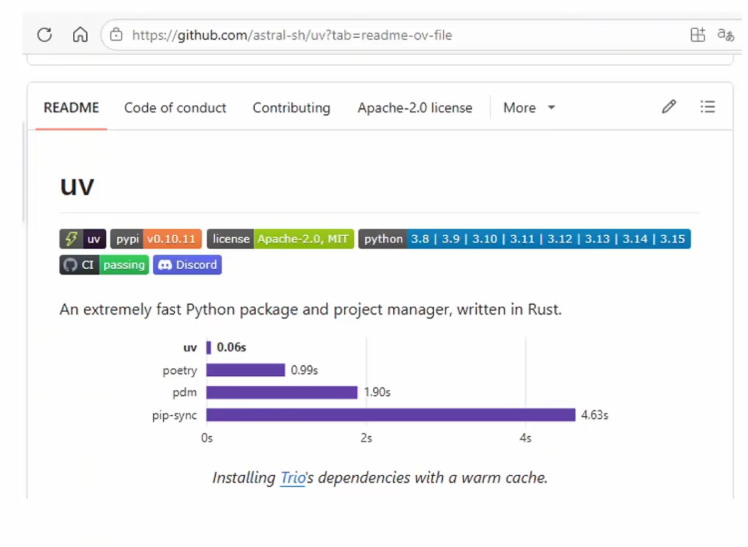Viewport: 748px width, 547px height.
Task: Open the Contributing tab
Action: coord(291,108)
